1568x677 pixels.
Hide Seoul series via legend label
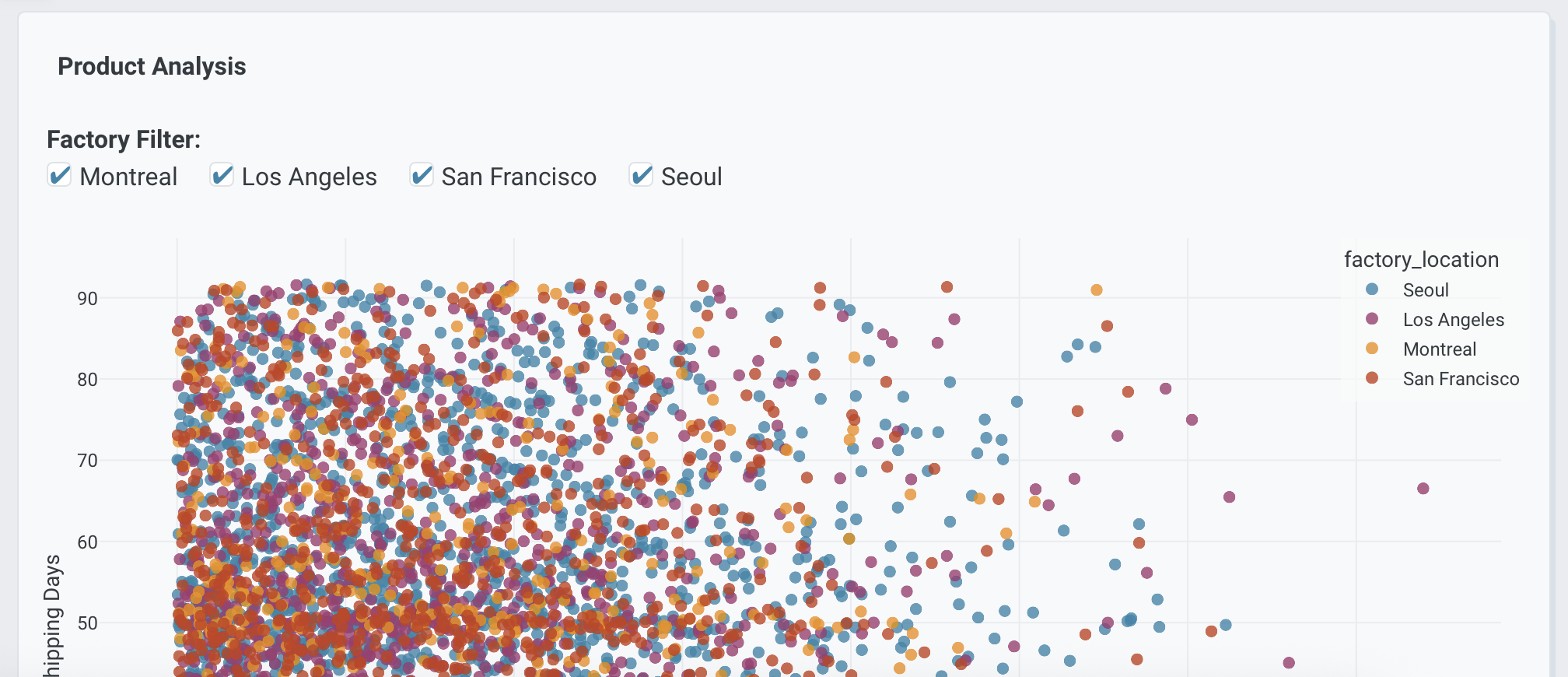coord(1425,290)
